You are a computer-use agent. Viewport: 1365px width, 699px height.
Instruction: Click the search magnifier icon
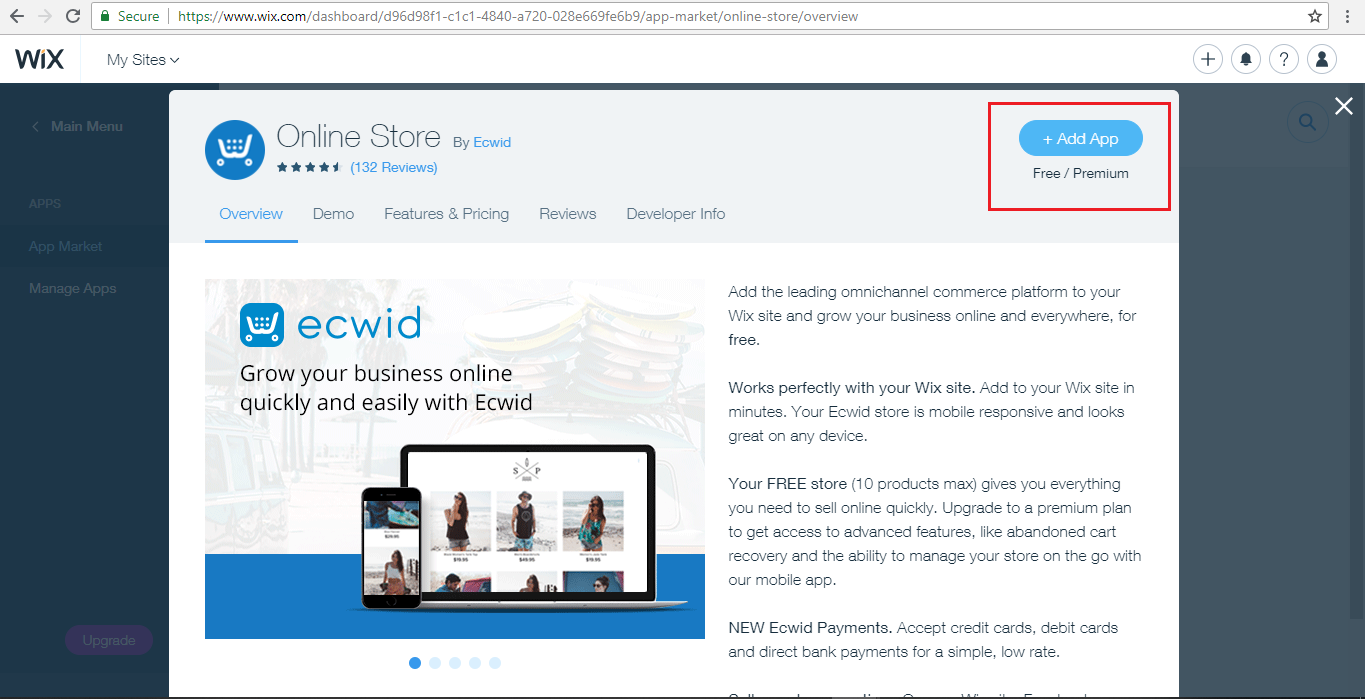coord(1307,122)
